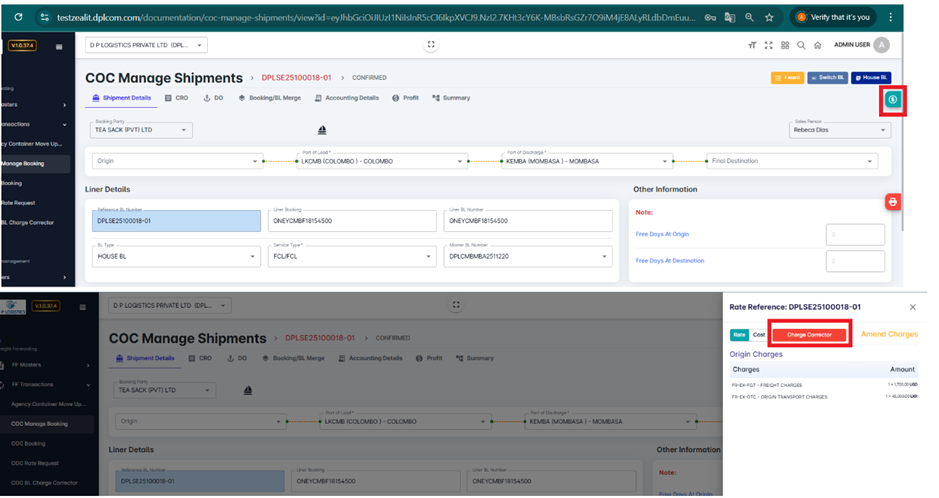The height and width of the screenshot is (498, 939).
Task: Open the Port of Discharge dropdown
Action: (585, 161)
